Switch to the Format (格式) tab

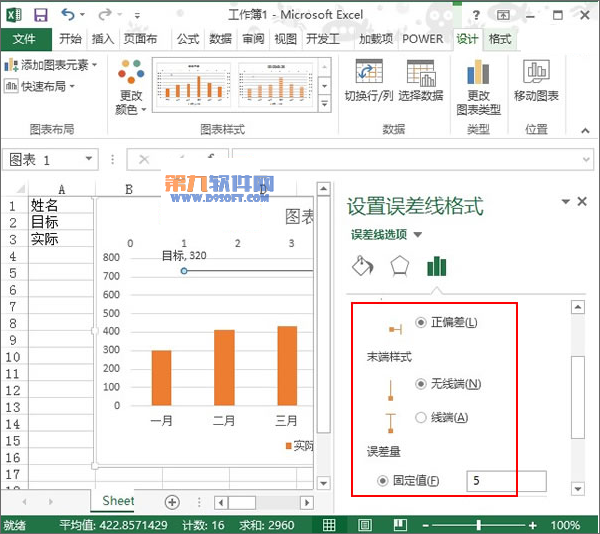[500, 39]
